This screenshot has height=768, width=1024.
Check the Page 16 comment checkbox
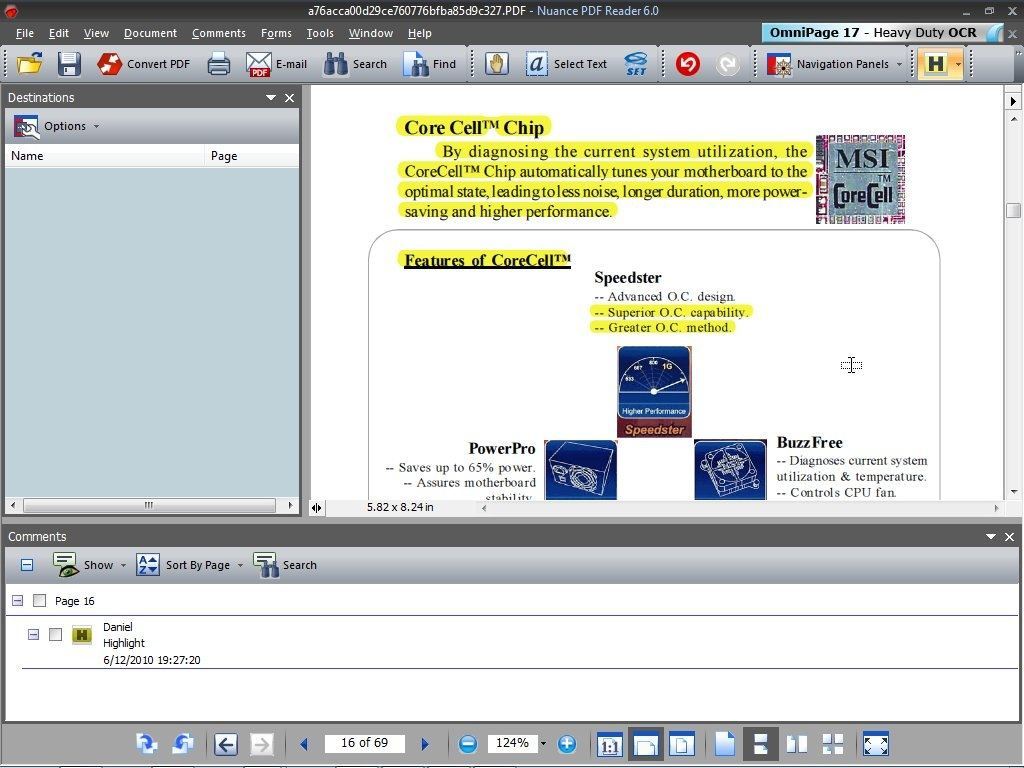click(40, 600)
